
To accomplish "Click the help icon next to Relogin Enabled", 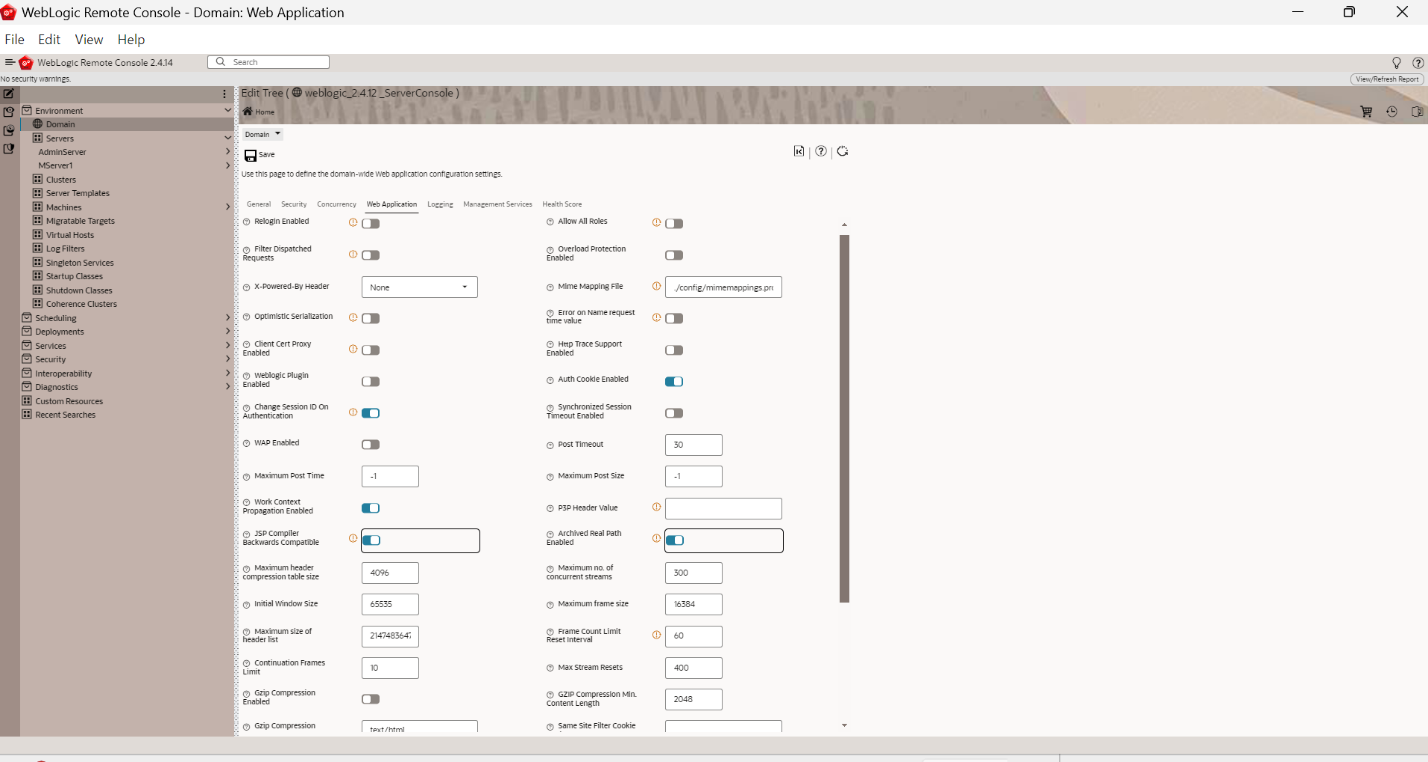I will tap(247, 222).
